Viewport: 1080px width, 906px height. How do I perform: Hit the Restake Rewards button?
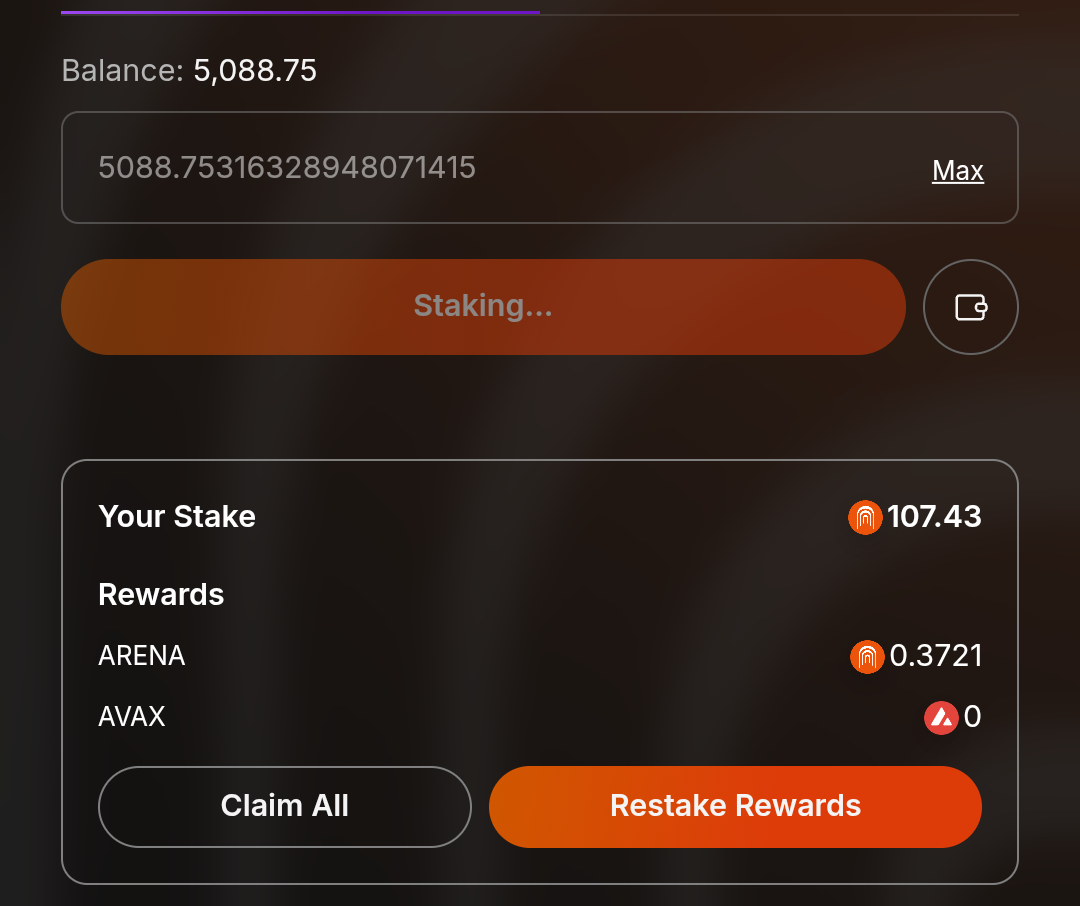coord(735,806)
